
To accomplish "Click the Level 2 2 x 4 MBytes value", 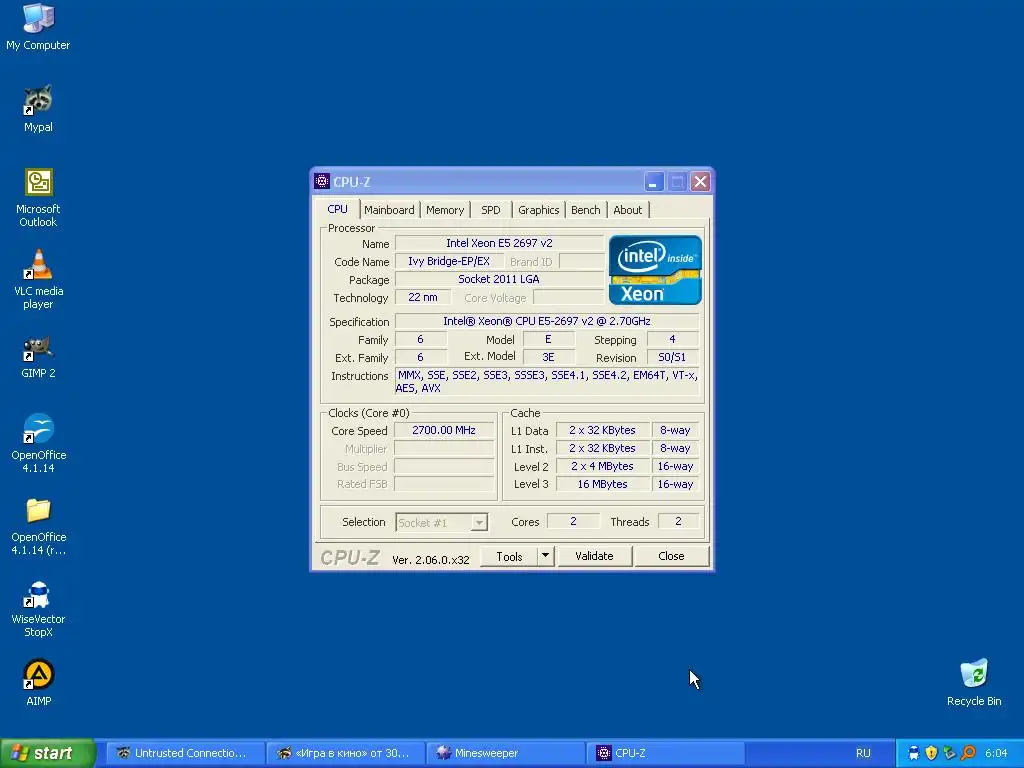I will pos(602,466).
